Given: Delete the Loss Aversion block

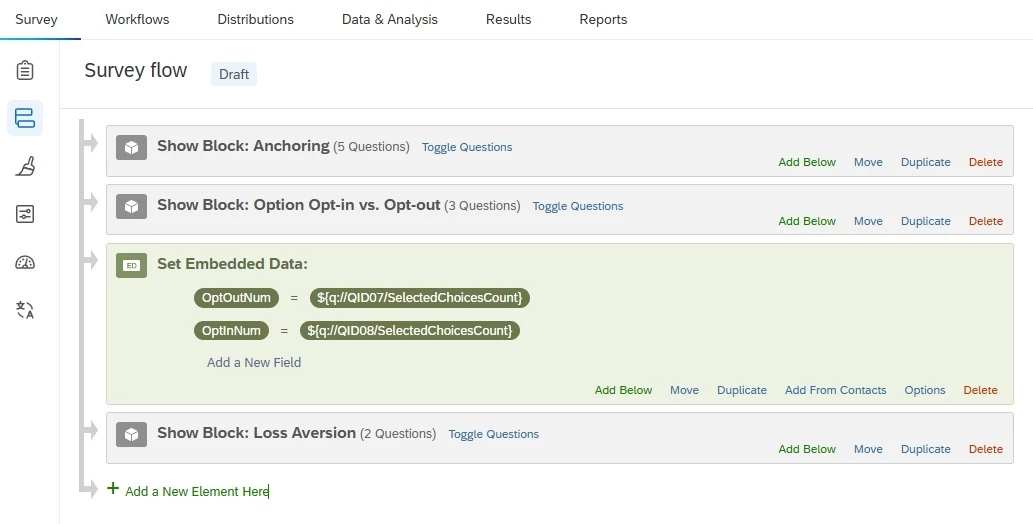Looking at the screenshot, I should click(986, 449).
